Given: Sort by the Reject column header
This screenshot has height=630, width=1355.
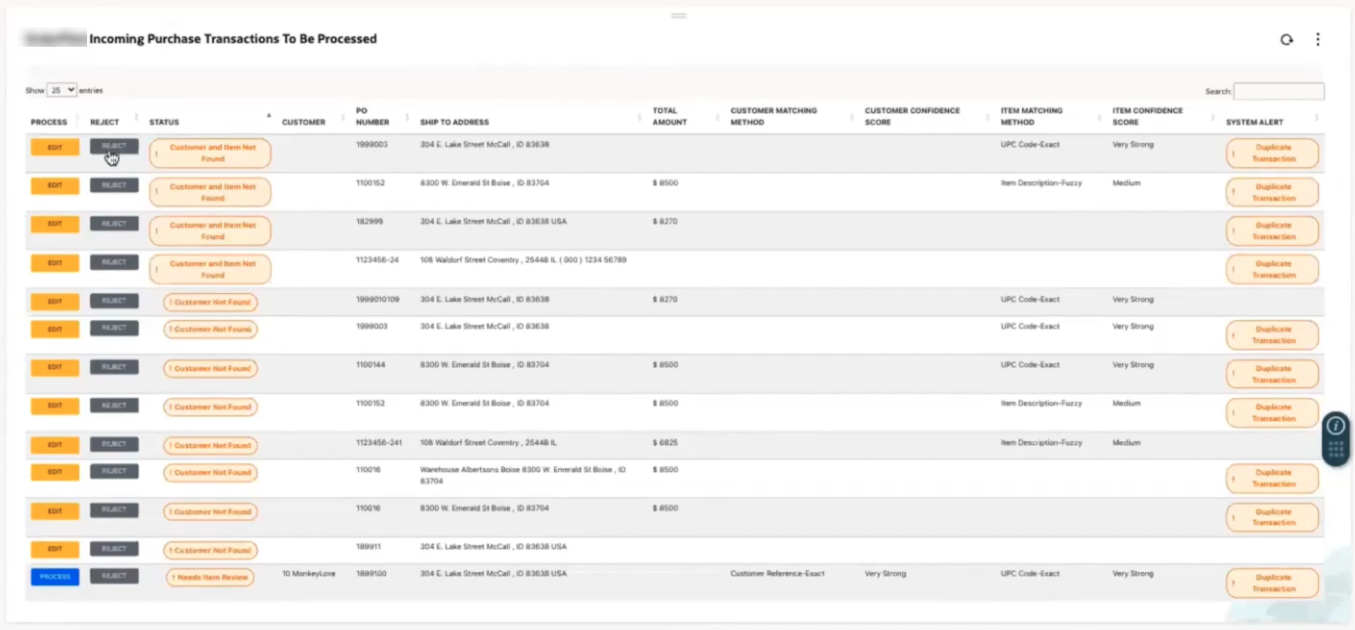Looking at the screenshot, I should [104, 122].
